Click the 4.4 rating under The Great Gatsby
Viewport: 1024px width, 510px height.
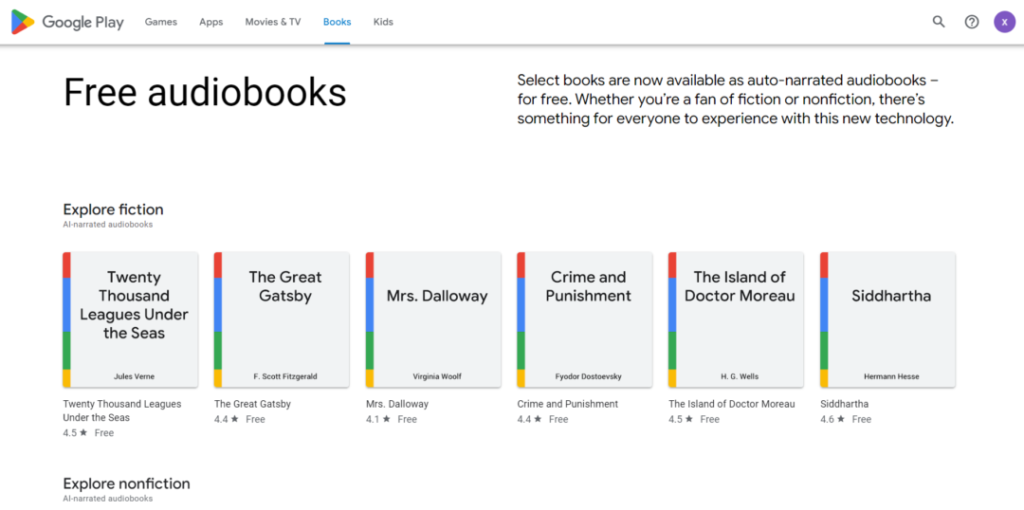tap(226, 419)
